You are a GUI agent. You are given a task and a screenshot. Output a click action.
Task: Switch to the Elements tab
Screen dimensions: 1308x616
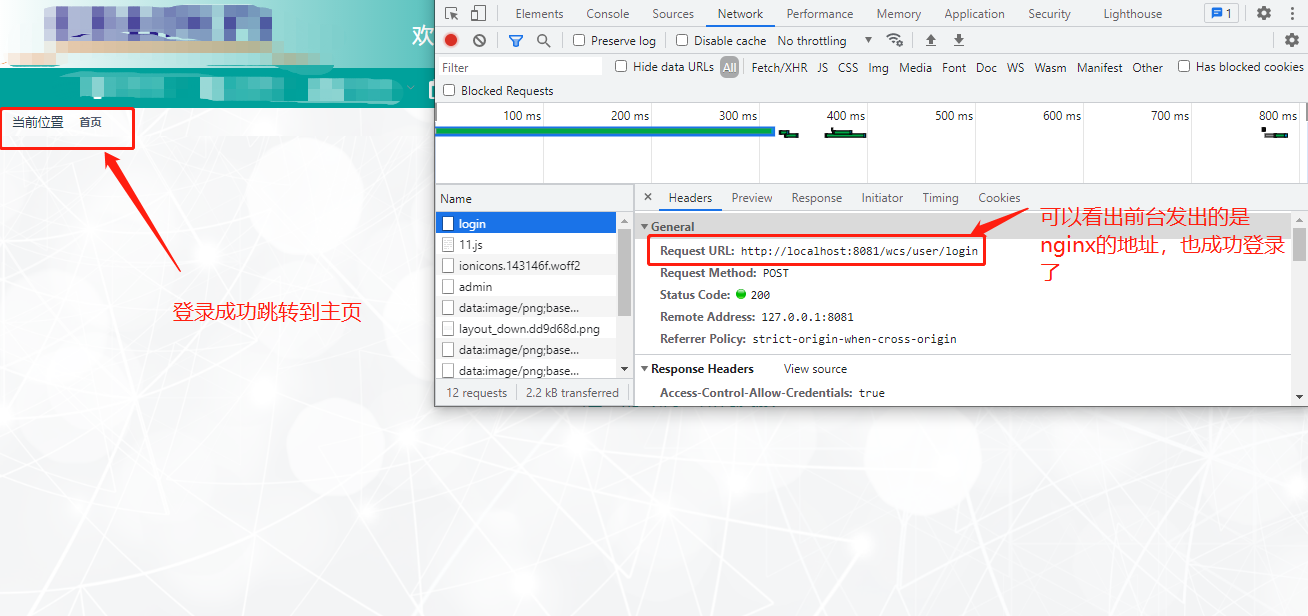point(539,14)
